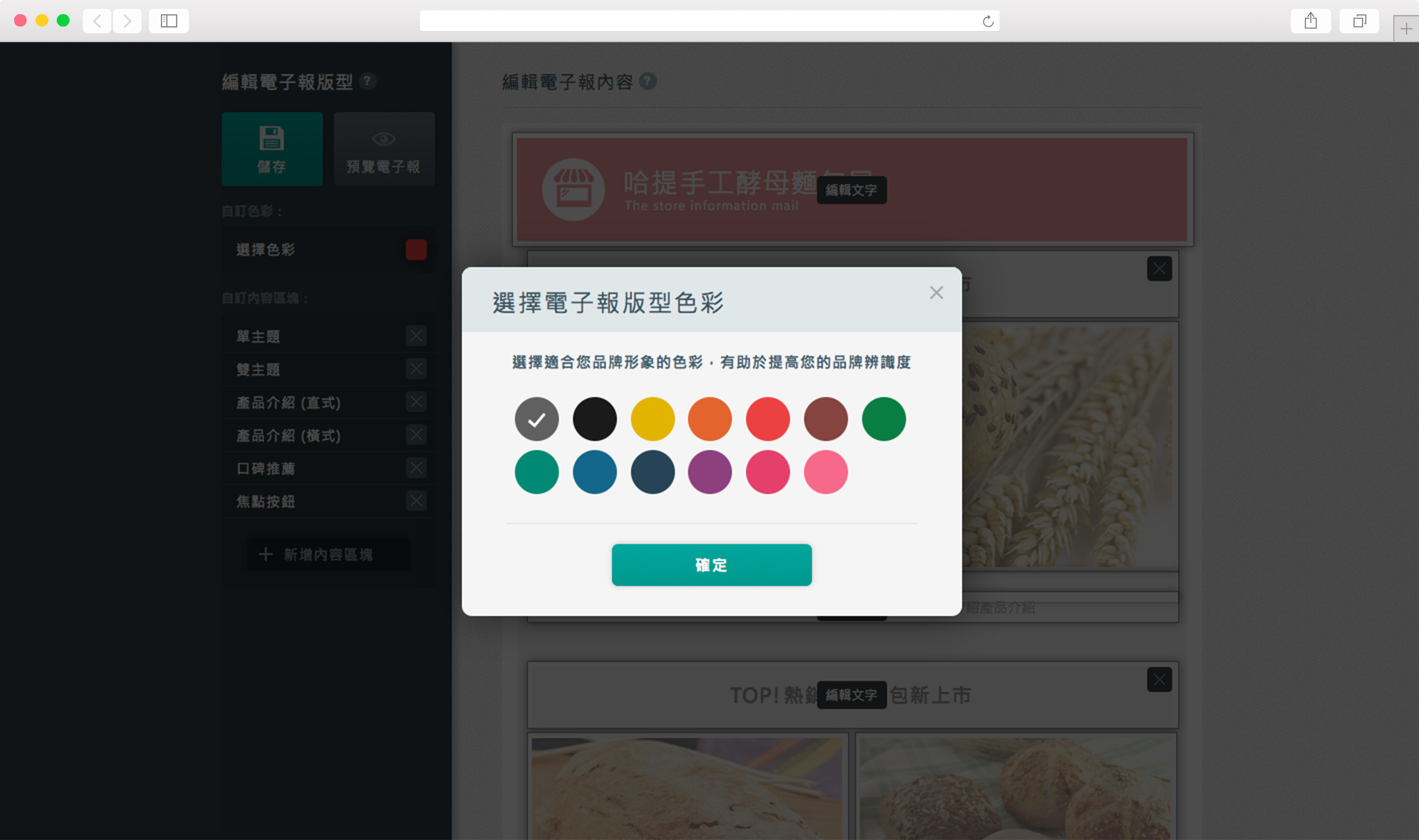This screenshot has height=840, width=1419.
Task: Click the 確定 confirm button
Action: [711, 564]
